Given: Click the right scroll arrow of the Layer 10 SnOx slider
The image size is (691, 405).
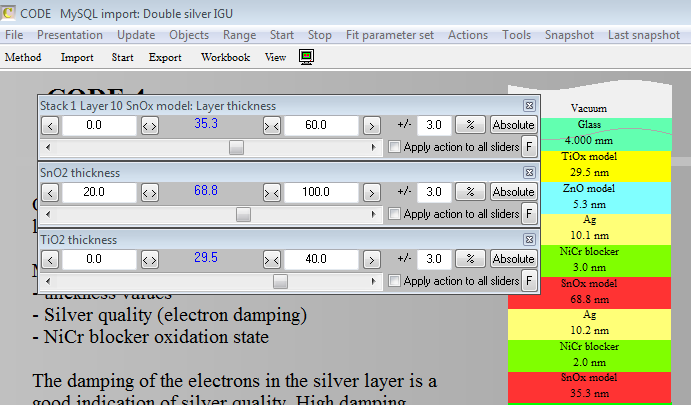Looking at the screenshot, I should click(379, 147).
